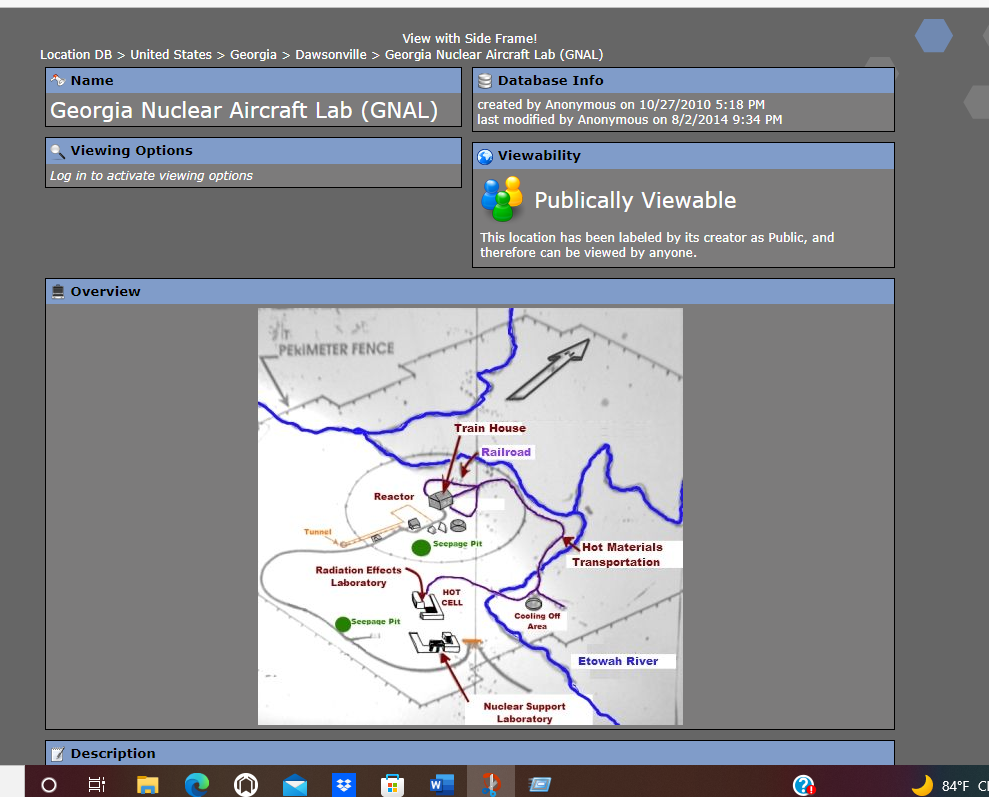The width and height of the screenshot is (989, 797).
Task: Click the 'Publically Viewable' heading text
Action: 635,201
